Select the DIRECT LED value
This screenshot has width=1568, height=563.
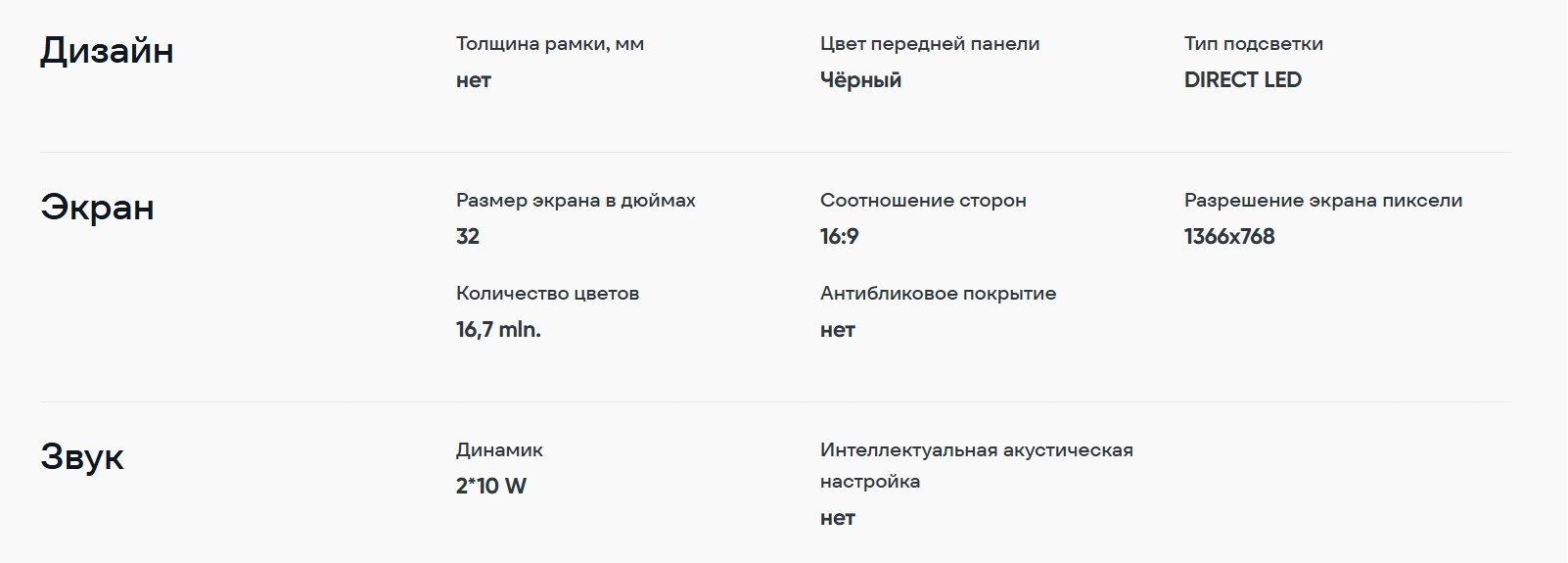point(1242,80)
